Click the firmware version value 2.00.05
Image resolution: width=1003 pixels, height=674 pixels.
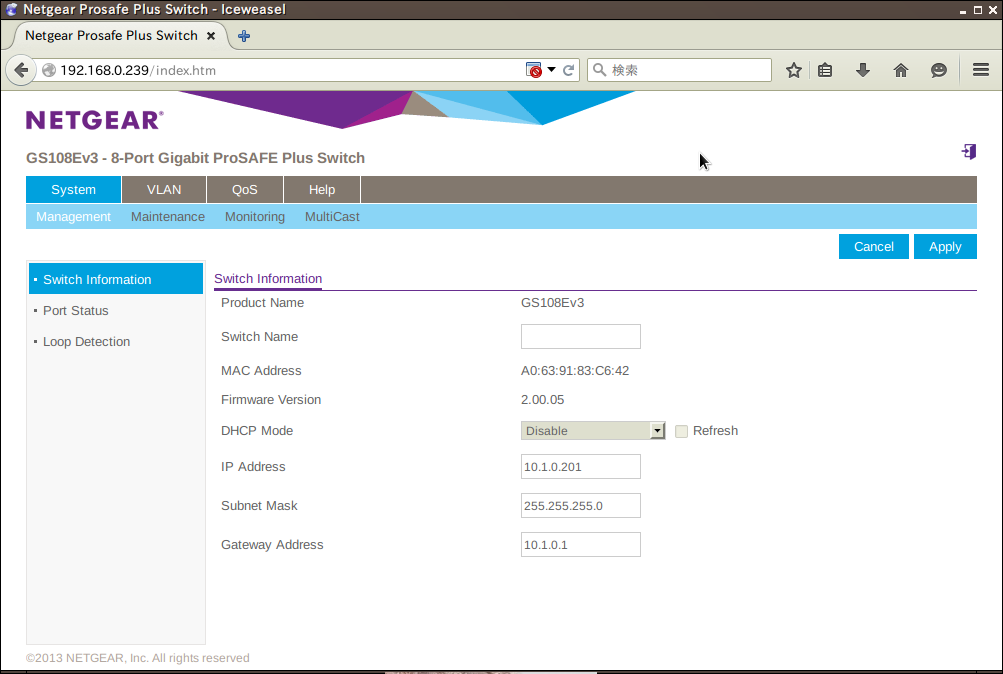(542, 400)
